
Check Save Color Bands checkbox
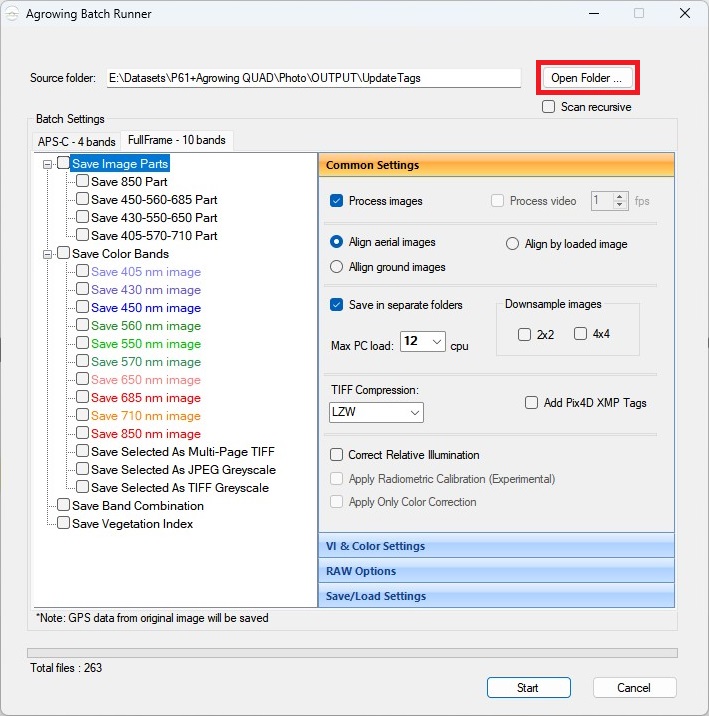tap(63, 253)
